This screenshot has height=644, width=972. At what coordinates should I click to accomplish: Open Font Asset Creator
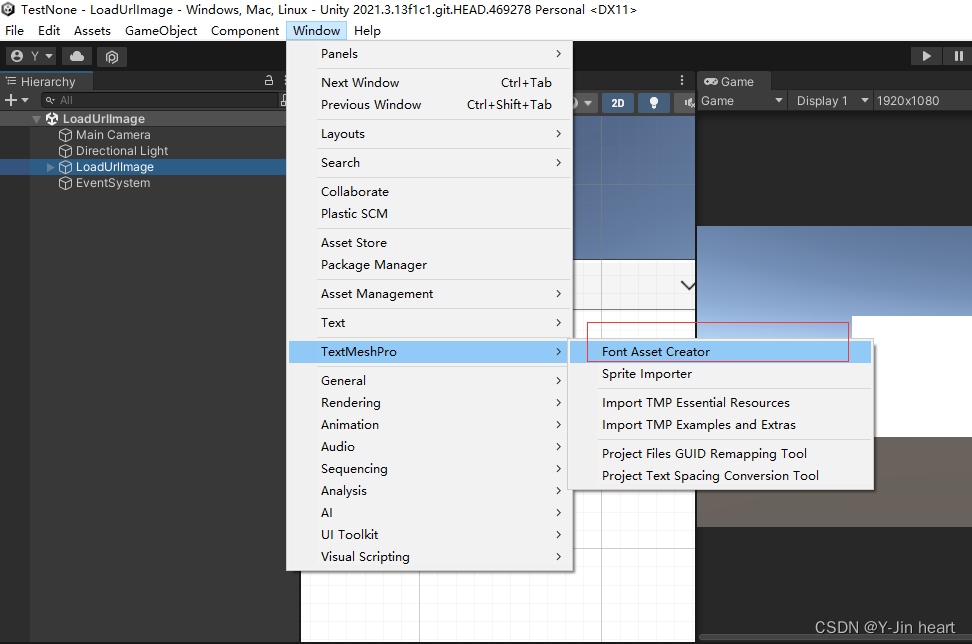click(x=721, y=351)
